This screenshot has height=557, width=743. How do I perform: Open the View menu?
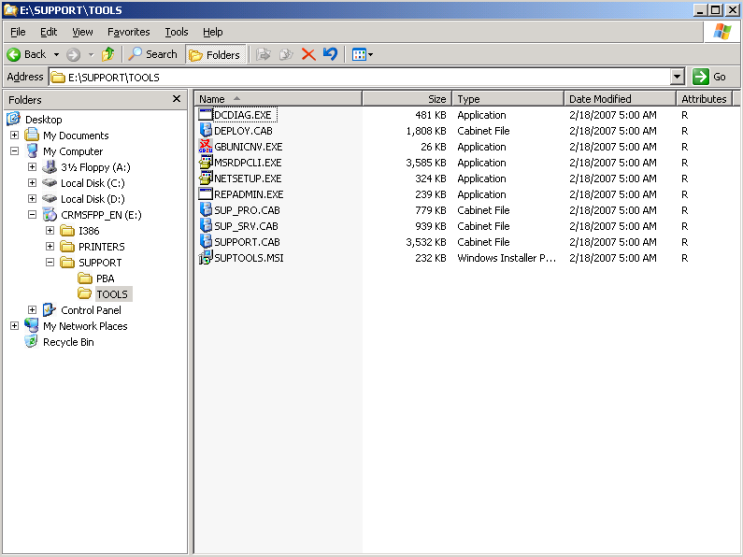82,32
